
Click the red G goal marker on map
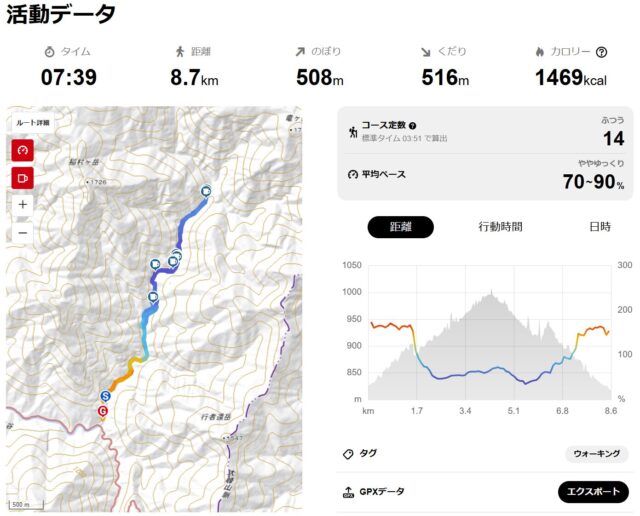click(103, 411)
